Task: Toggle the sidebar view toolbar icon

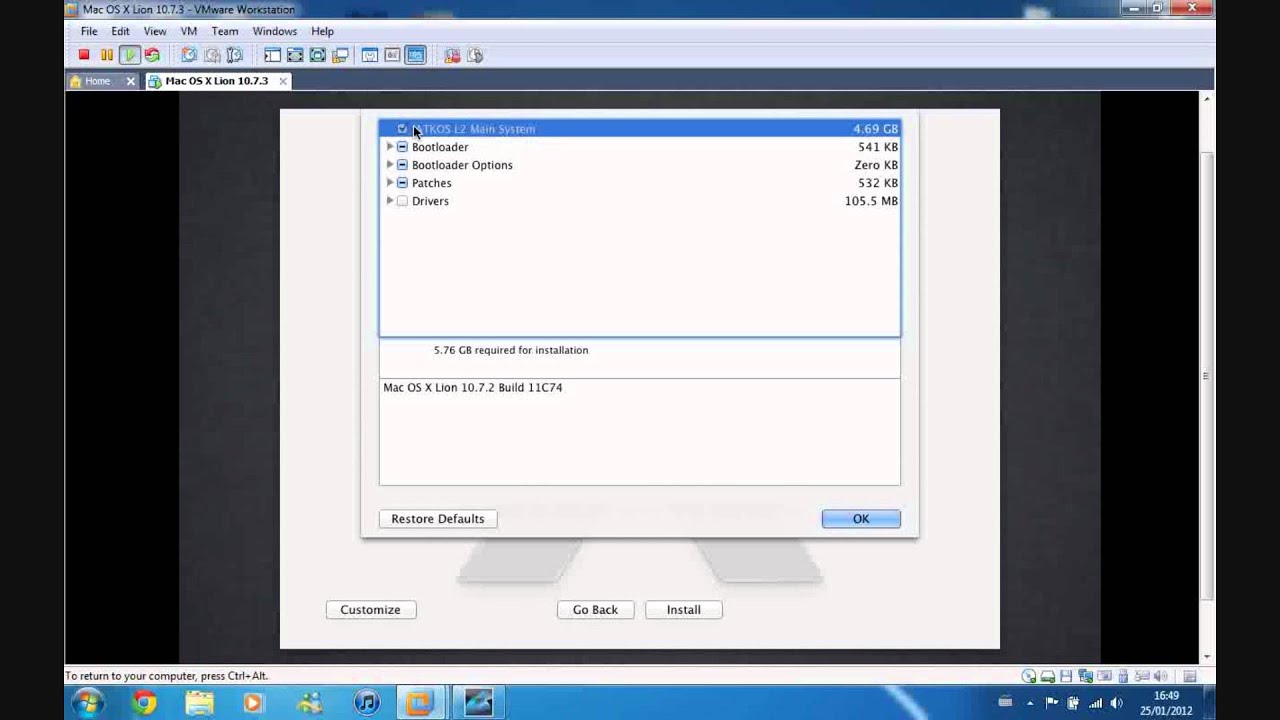Action: coord(272,55)
